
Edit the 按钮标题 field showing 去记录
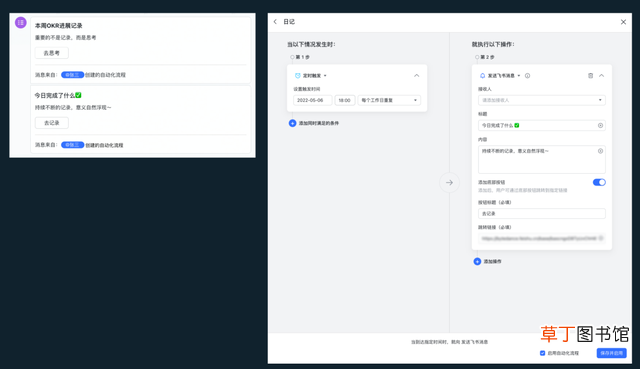(x=542, y=213)
